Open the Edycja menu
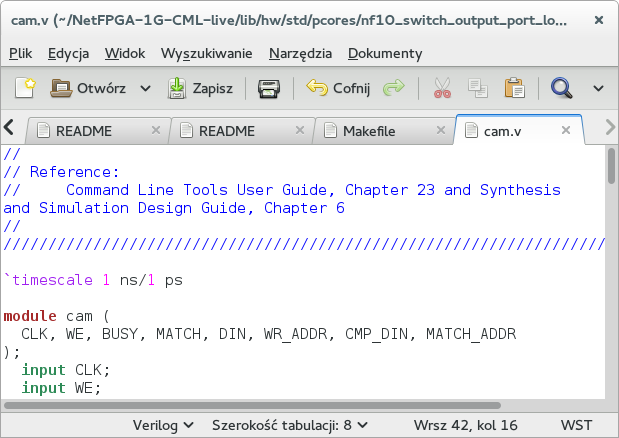This screenshot has width=619, height=438. click(68, 53)
